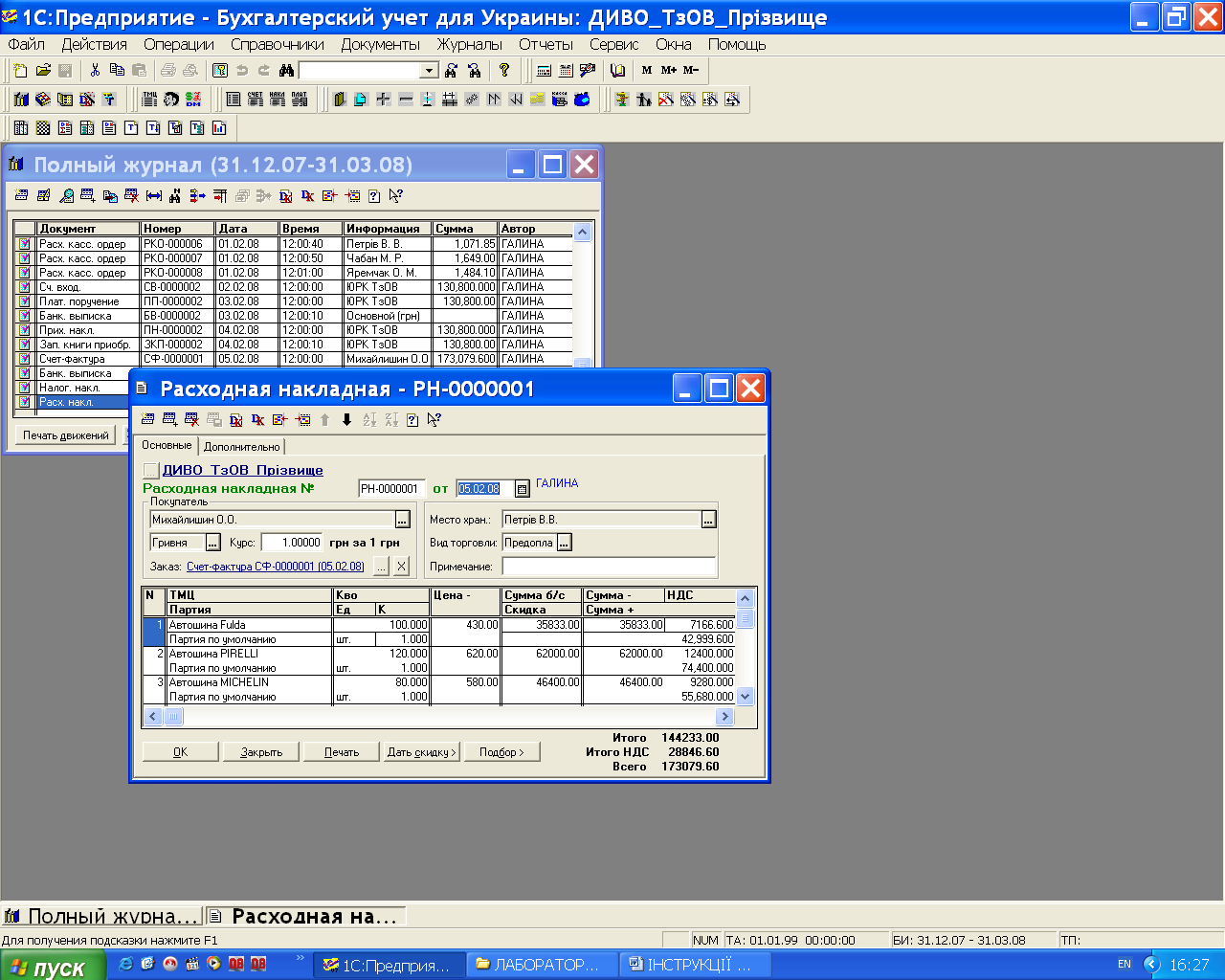Open the ДИВО_ТзОВ_Прізвище company link
The image size is (1225, 980).
pos(243,470)
